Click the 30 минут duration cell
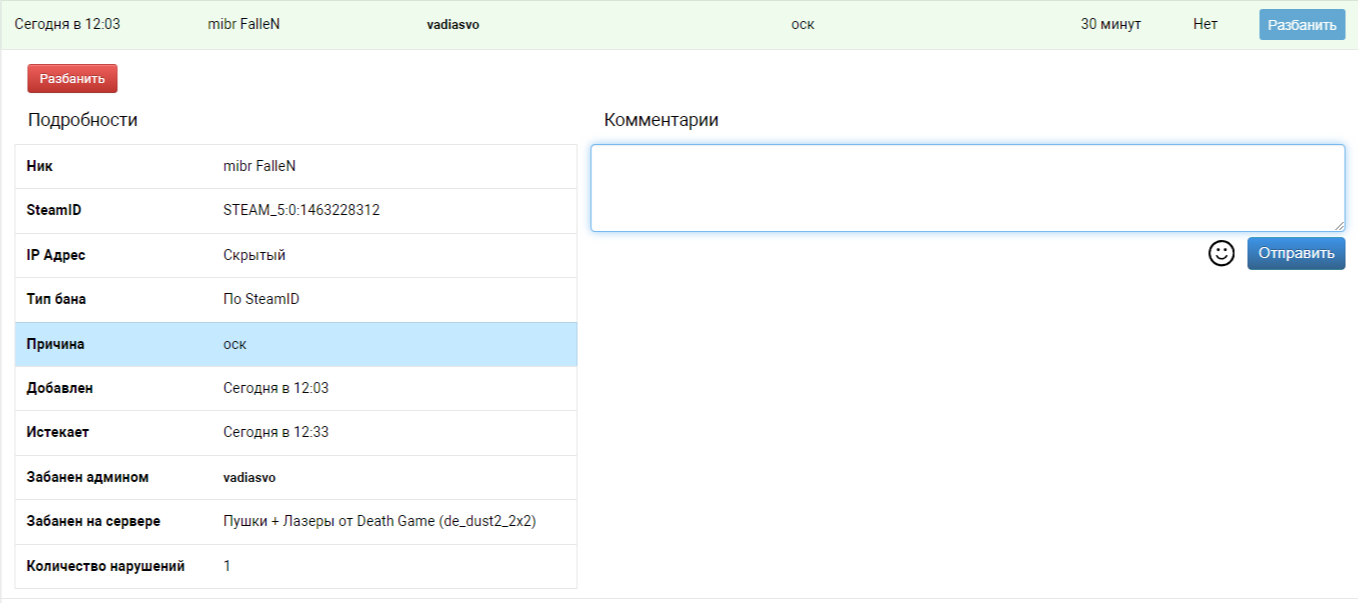 click(1110, 24)
